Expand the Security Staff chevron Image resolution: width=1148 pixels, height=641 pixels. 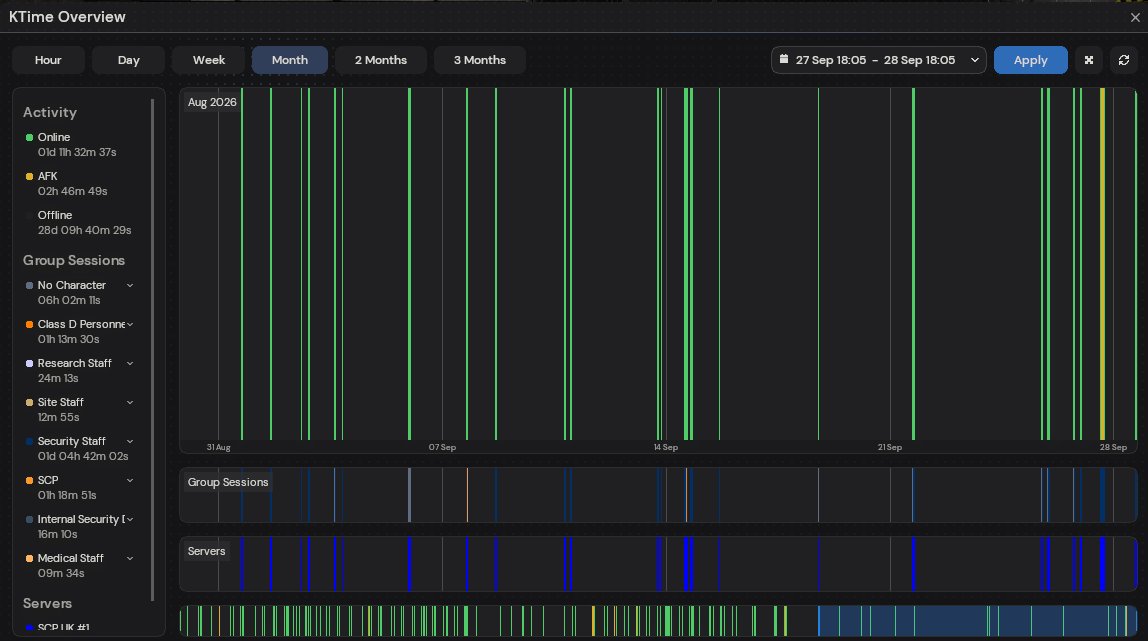click(x=130, y=441)
